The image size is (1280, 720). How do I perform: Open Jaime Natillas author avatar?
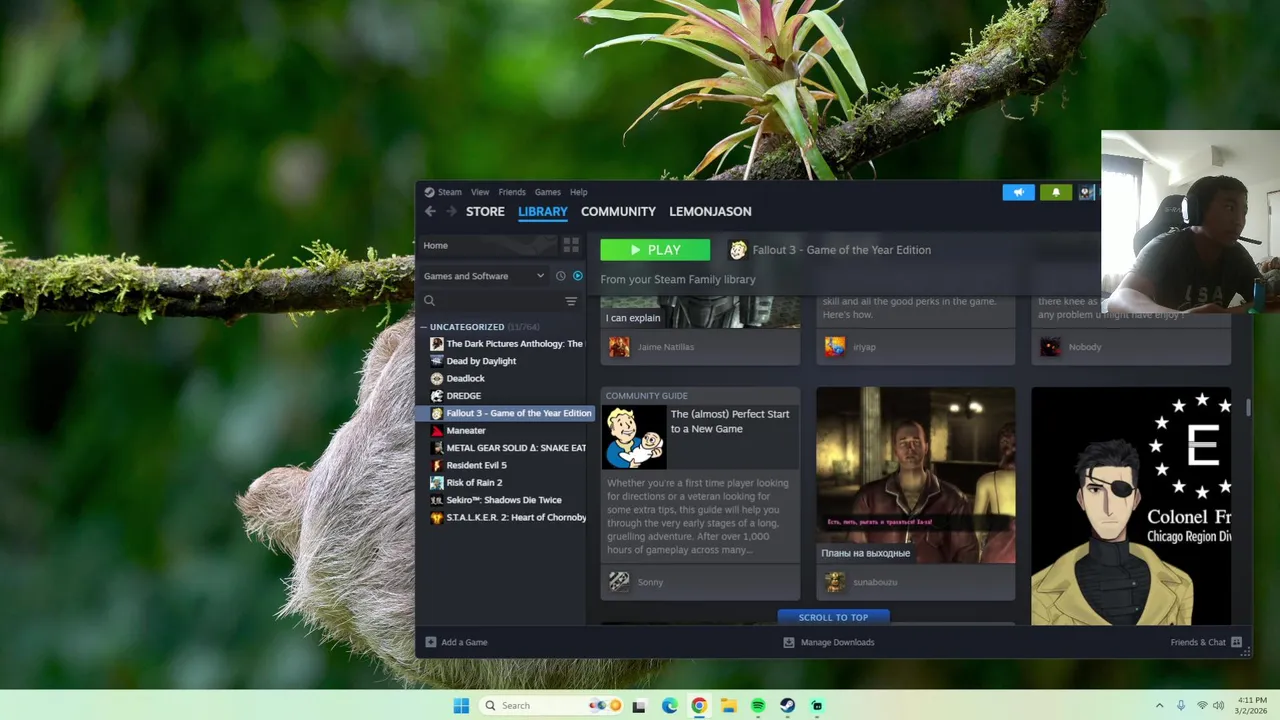pyautogui.click(x=619, y=347)
